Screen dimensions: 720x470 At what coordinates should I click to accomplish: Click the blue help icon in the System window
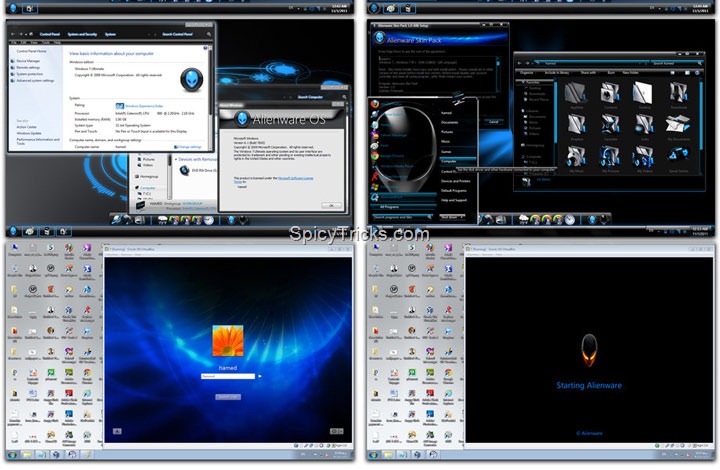(205, 48)
